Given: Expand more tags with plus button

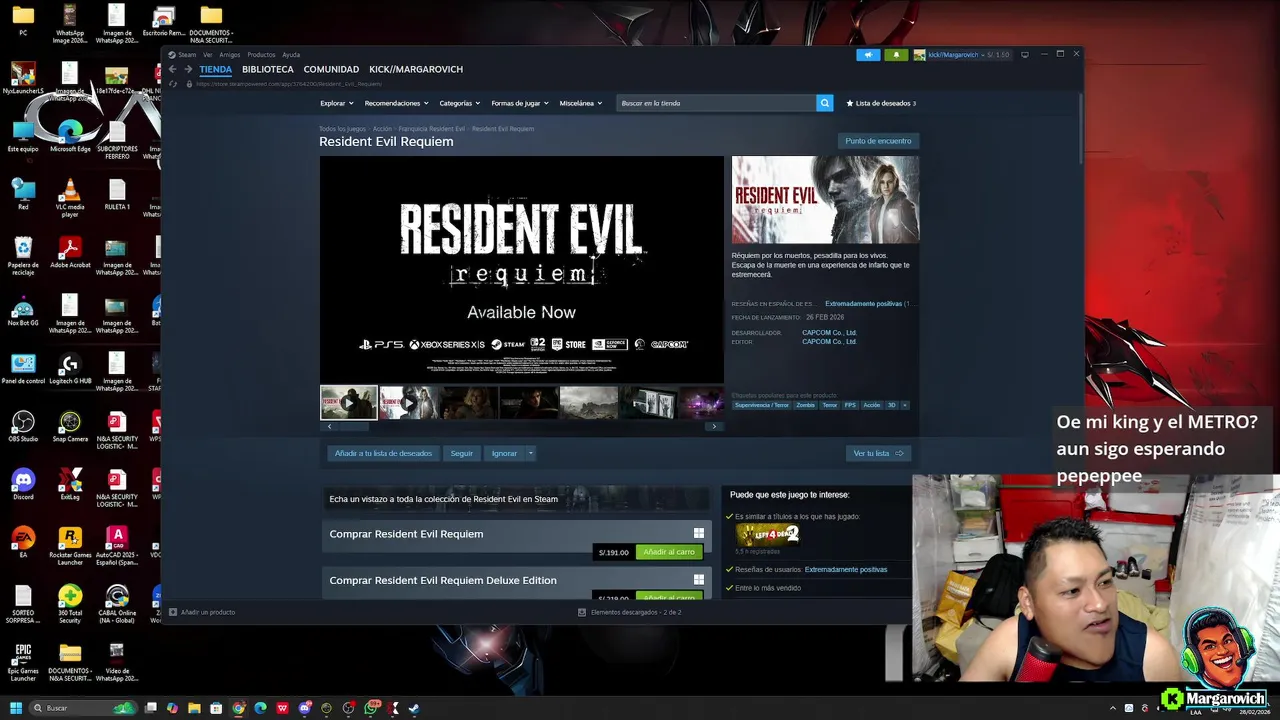Looking at the screenshot, I should tap(905, 405).
